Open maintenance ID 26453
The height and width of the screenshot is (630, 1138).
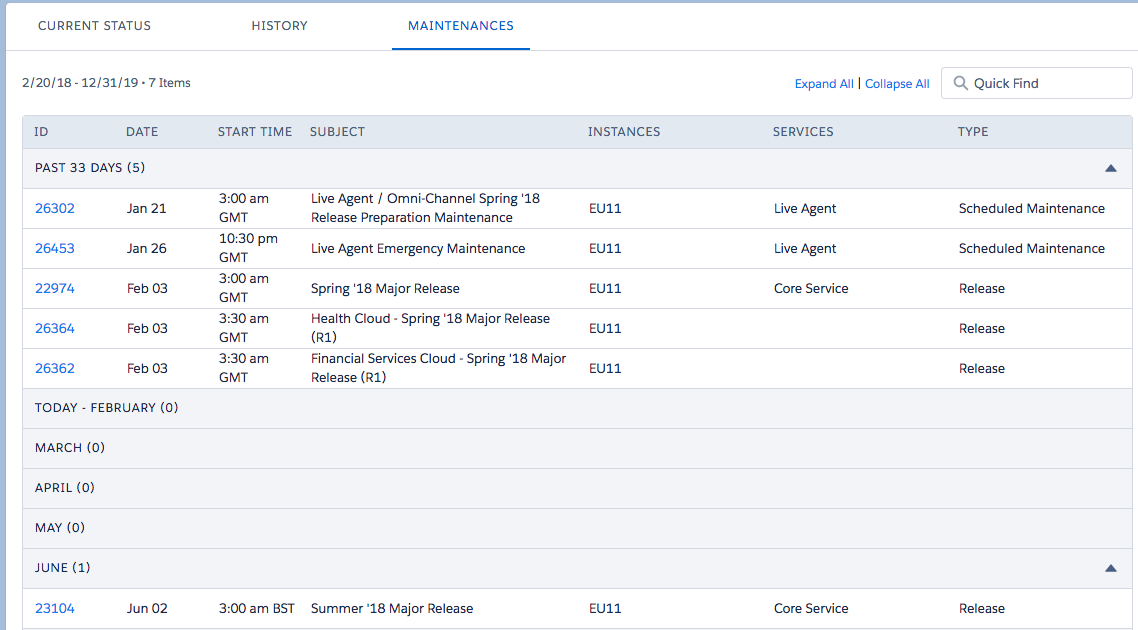coord(54,248)
